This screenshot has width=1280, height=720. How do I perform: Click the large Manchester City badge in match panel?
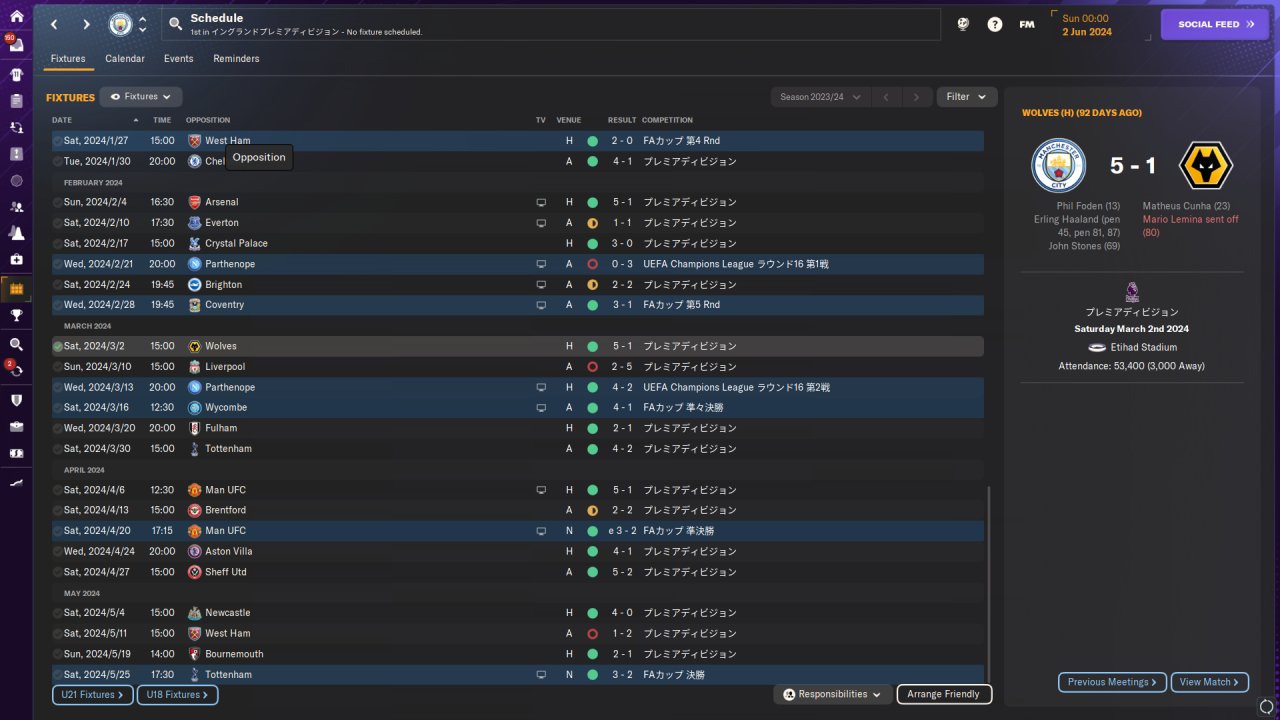[1058, 166]
